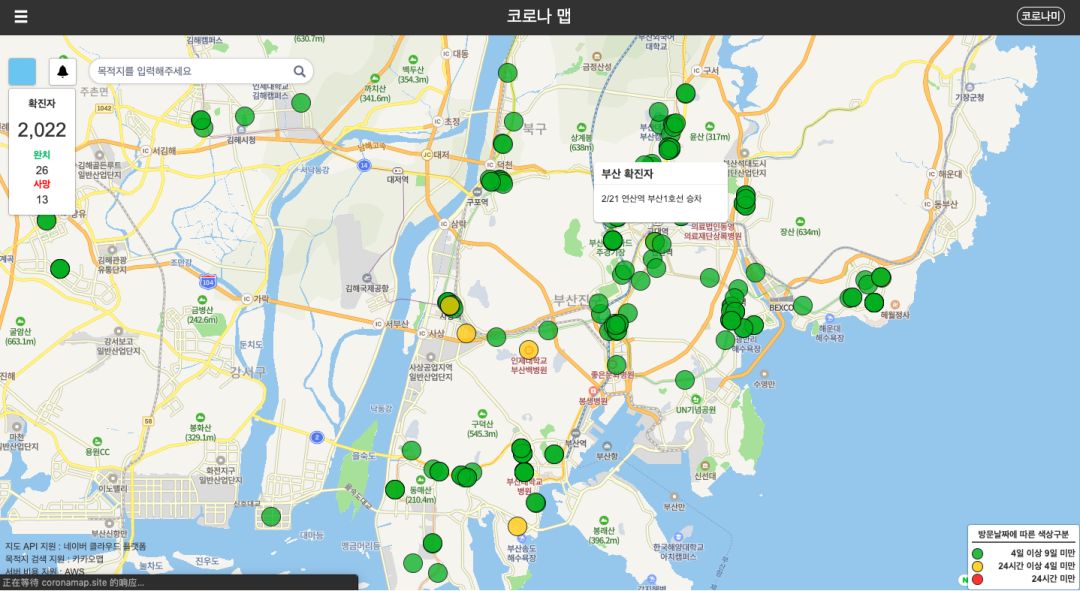
Task: Click green marker left of 해월정사
Action: [874, 302]
